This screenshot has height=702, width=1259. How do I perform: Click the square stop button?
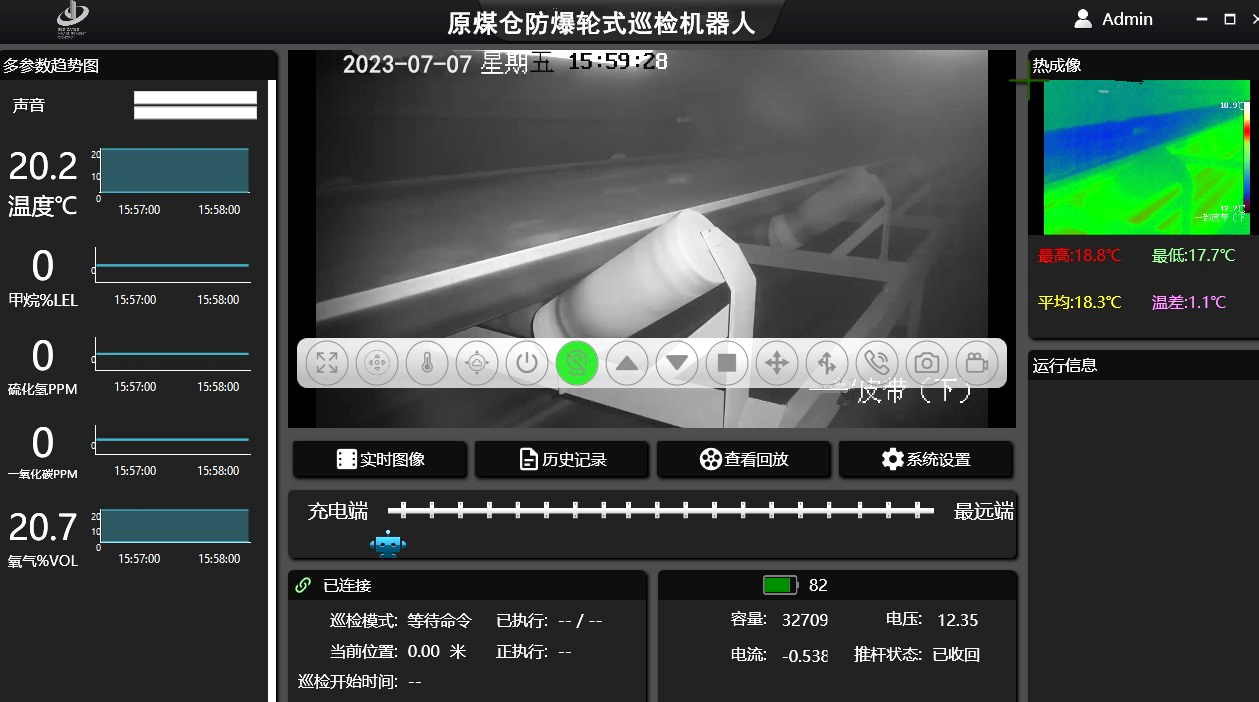point(727,363)
